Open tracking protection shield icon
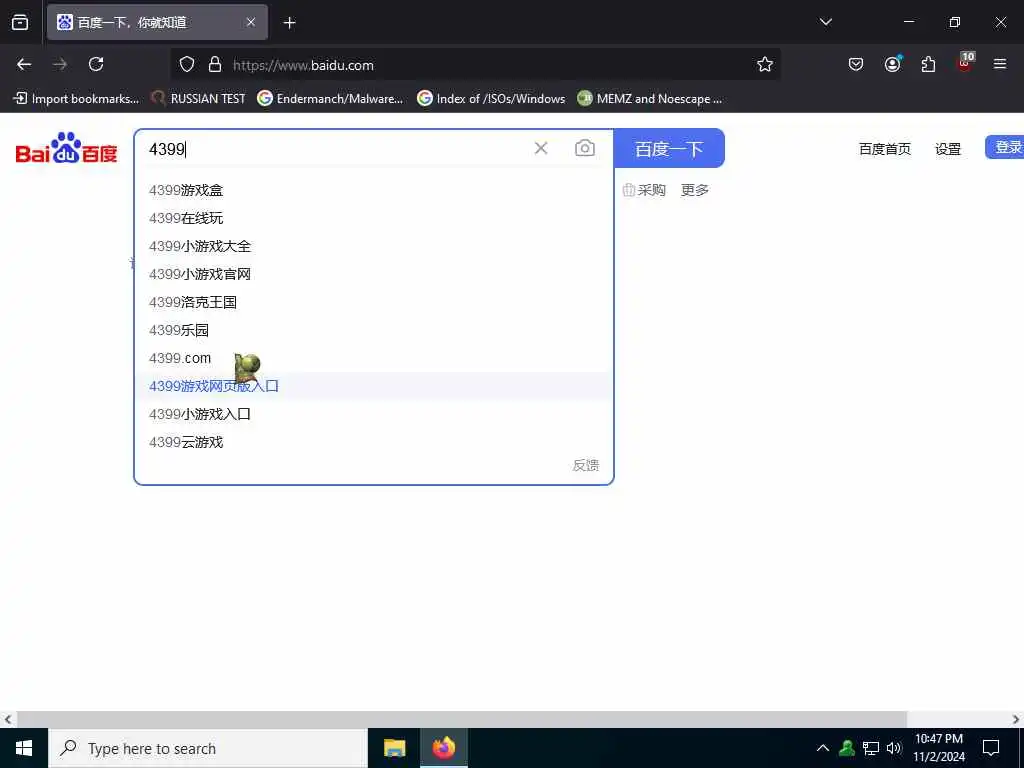 [187, 65]
